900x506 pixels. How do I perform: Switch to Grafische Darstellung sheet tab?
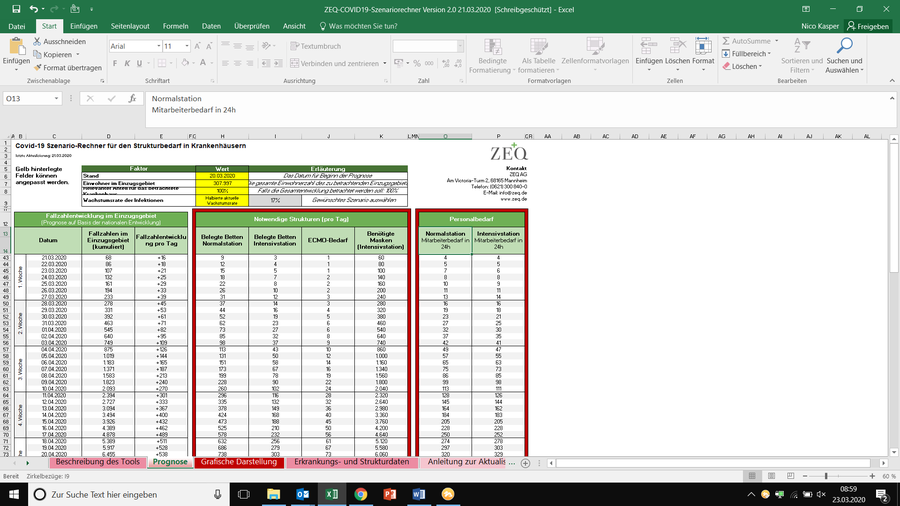point(239,463)
